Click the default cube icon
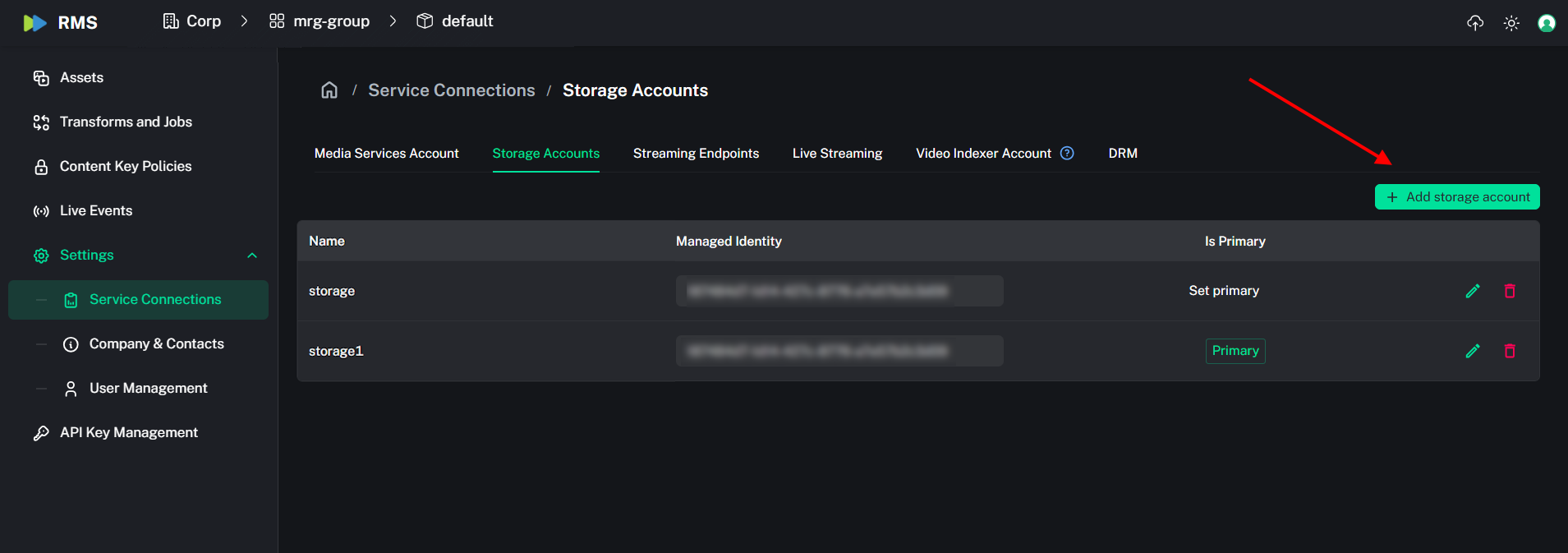Screen dimensions: 1568x553 [x=425, y=21]
